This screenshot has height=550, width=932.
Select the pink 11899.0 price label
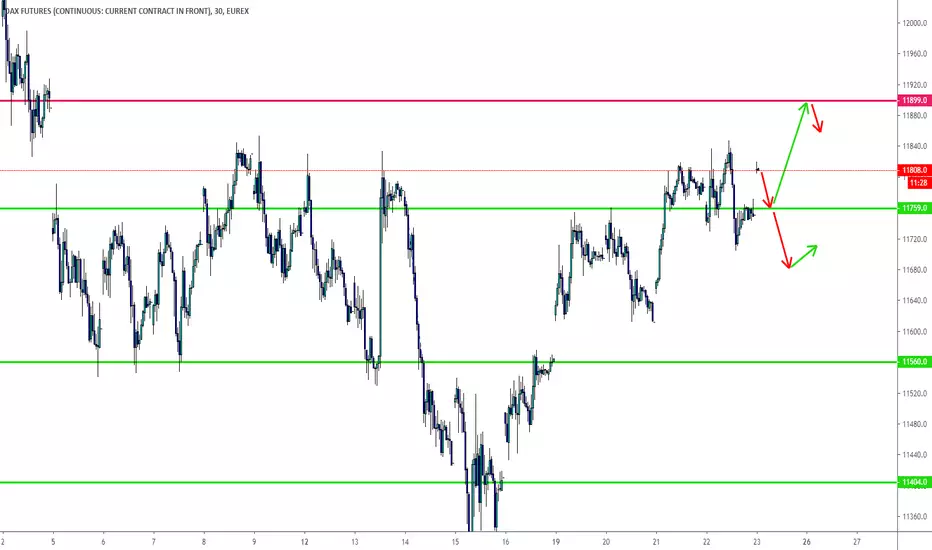[x=914, y=100]
